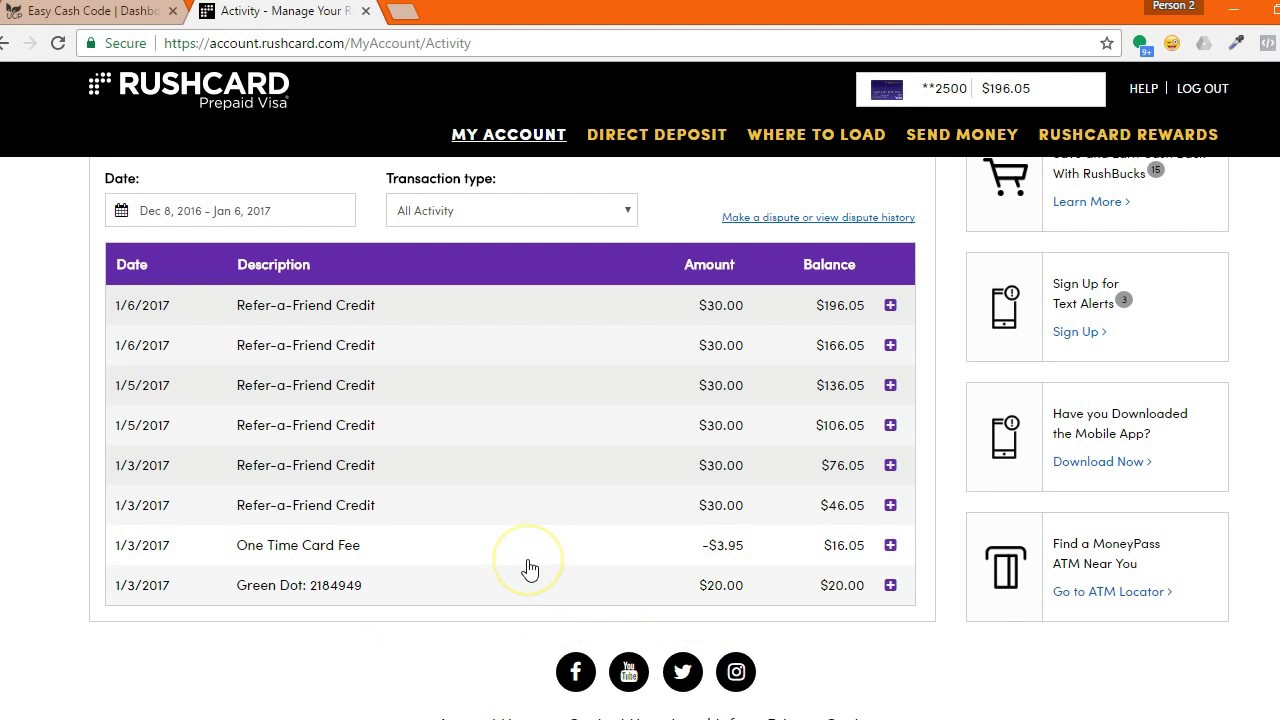
Task: Expand the One Time Card Fee row
Action: click(890, 545)
